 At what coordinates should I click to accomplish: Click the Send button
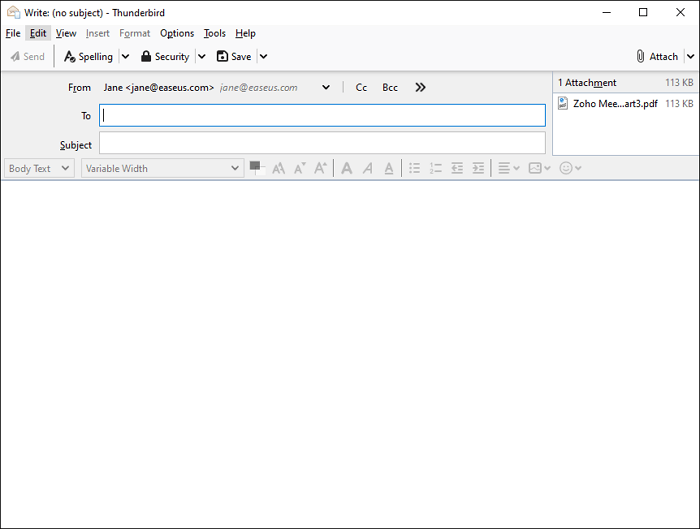pos(28,57)
